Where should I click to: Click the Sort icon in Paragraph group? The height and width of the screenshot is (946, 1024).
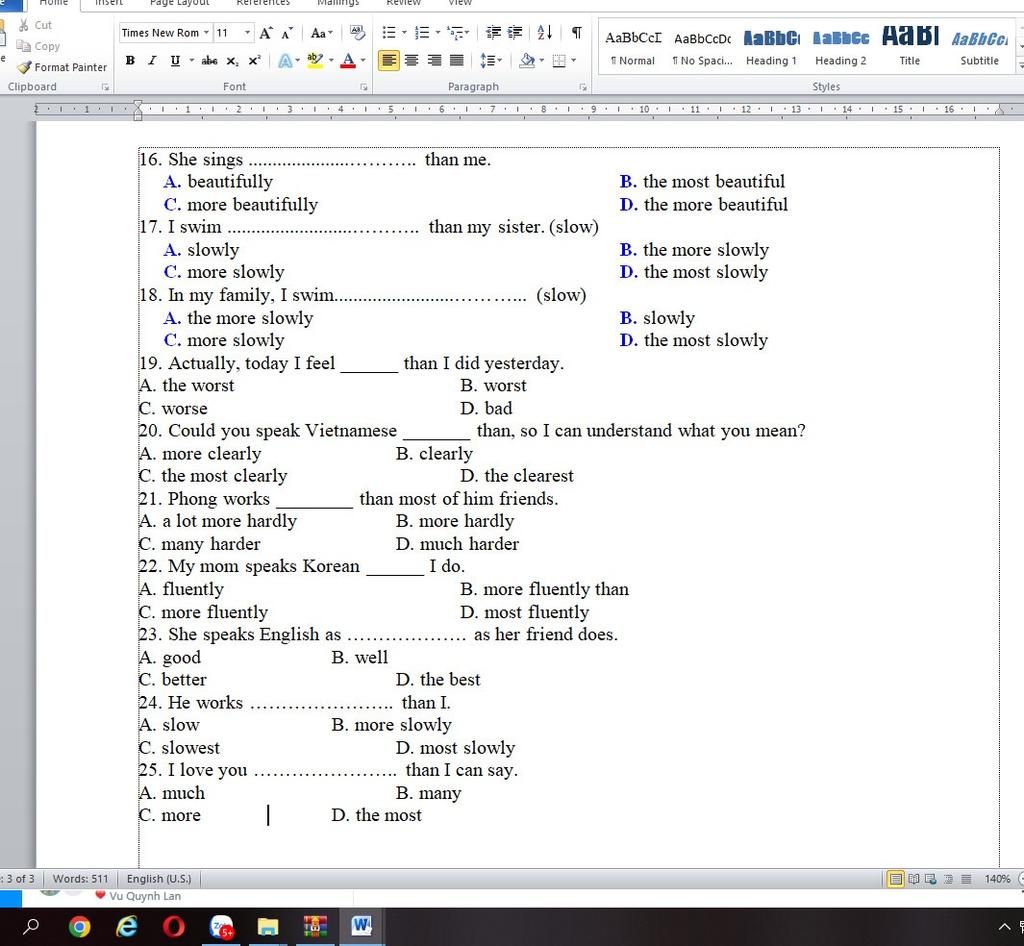[544, 33]
